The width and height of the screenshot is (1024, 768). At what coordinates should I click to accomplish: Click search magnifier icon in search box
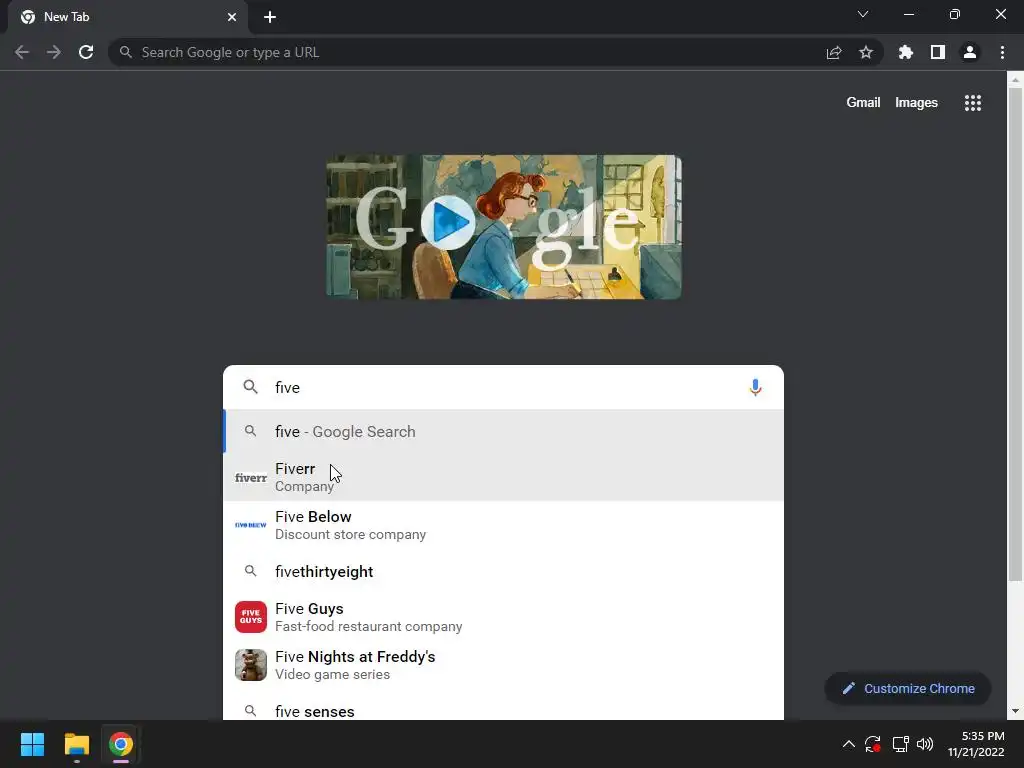point(250,387)
